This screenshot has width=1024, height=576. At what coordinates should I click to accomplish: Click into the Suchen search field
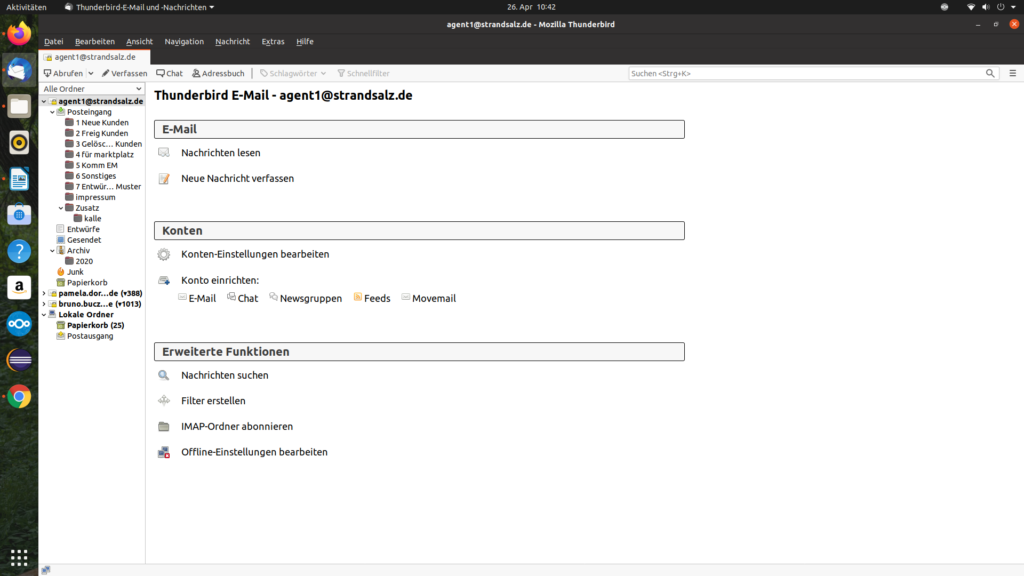(805, 73)
